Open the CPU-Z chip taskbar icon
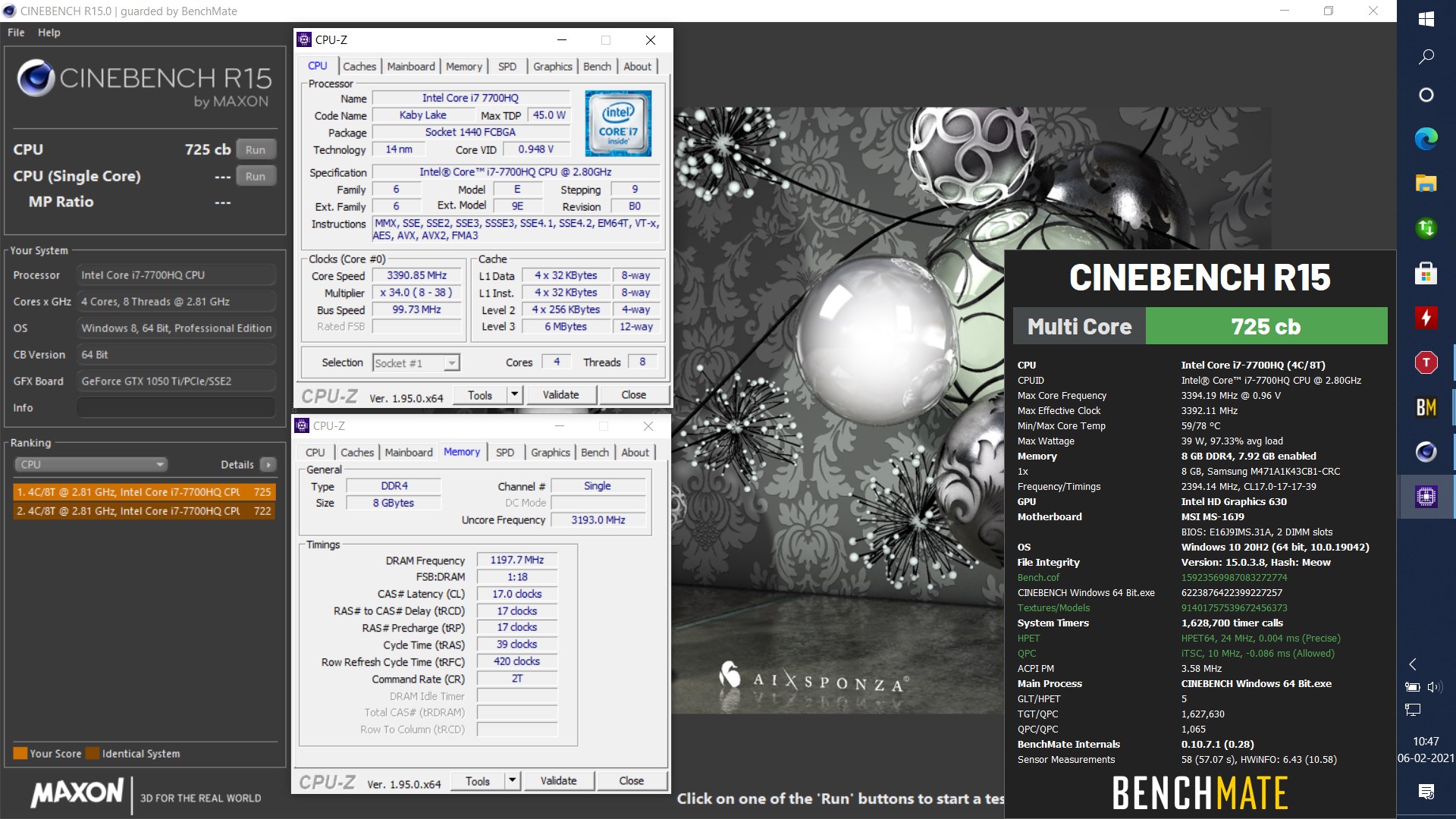Image resolution: width=1456 pixels, height=819 pixels. [x=1426, y=497]
